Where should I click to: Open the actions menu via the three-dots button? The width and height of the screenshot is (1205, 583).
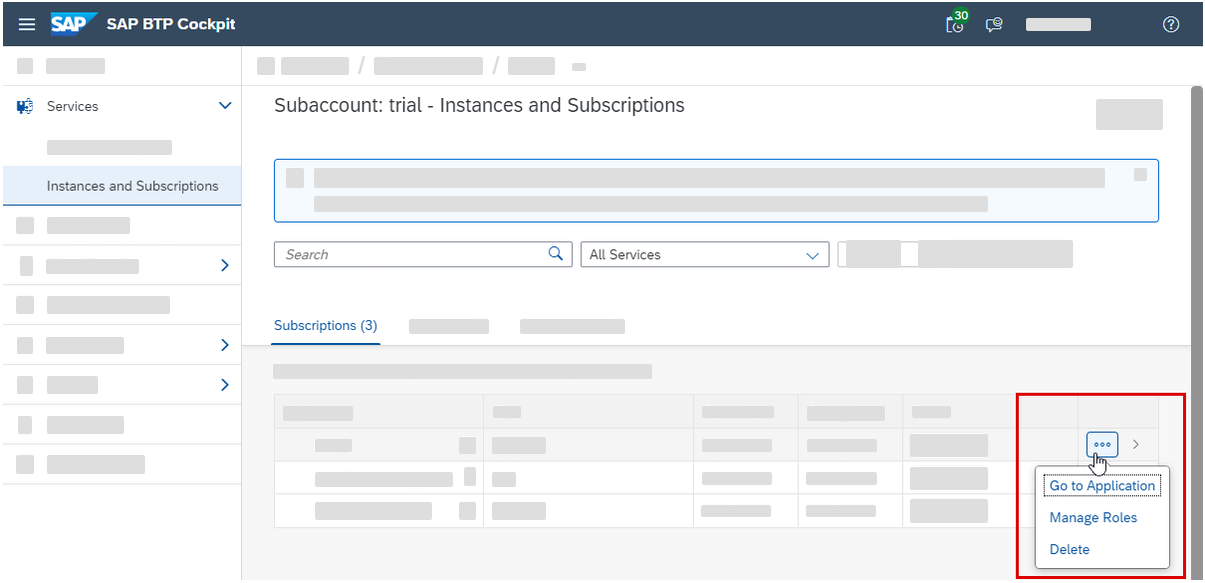click(1101, 444)
